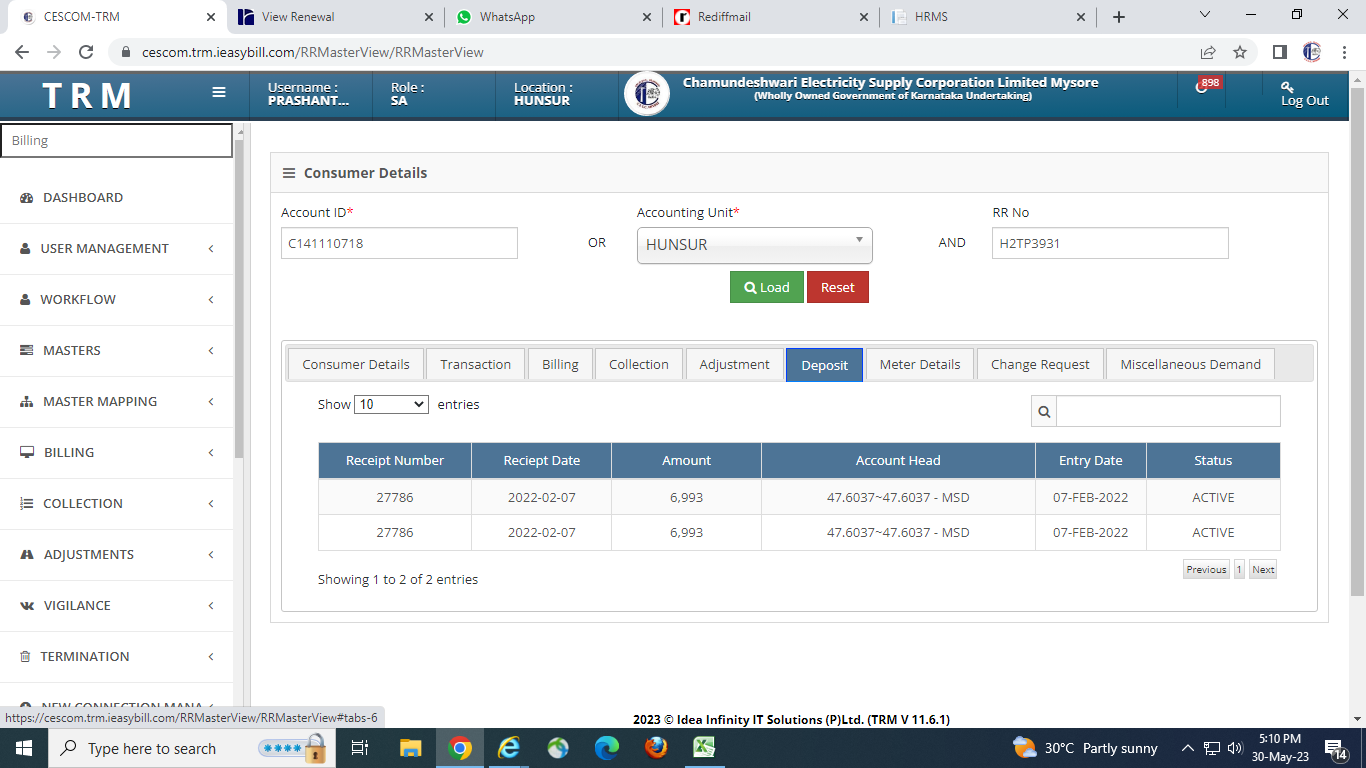The image size is (1366, 768).
Task: Sort table by Receipt Number header
Action: 395,461
